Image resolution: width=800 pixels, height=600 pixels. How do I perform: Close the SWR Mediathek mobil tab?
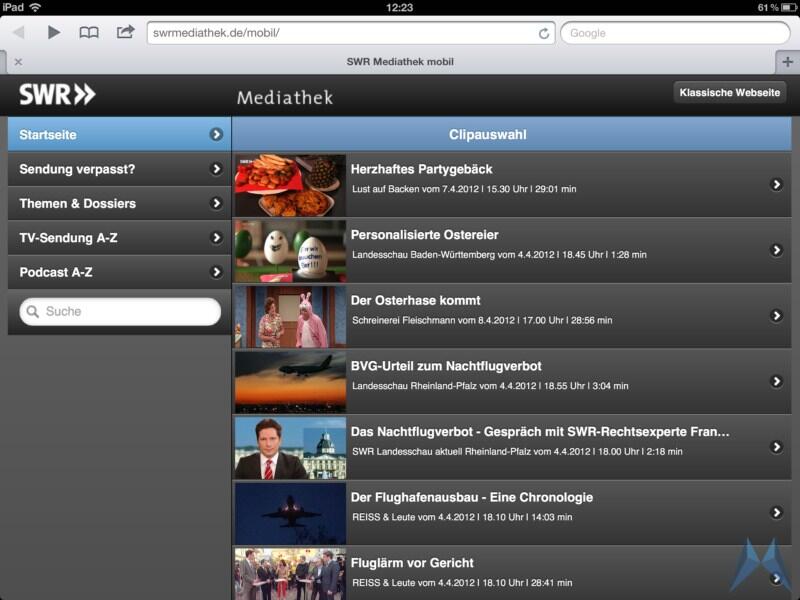point(18,62)
